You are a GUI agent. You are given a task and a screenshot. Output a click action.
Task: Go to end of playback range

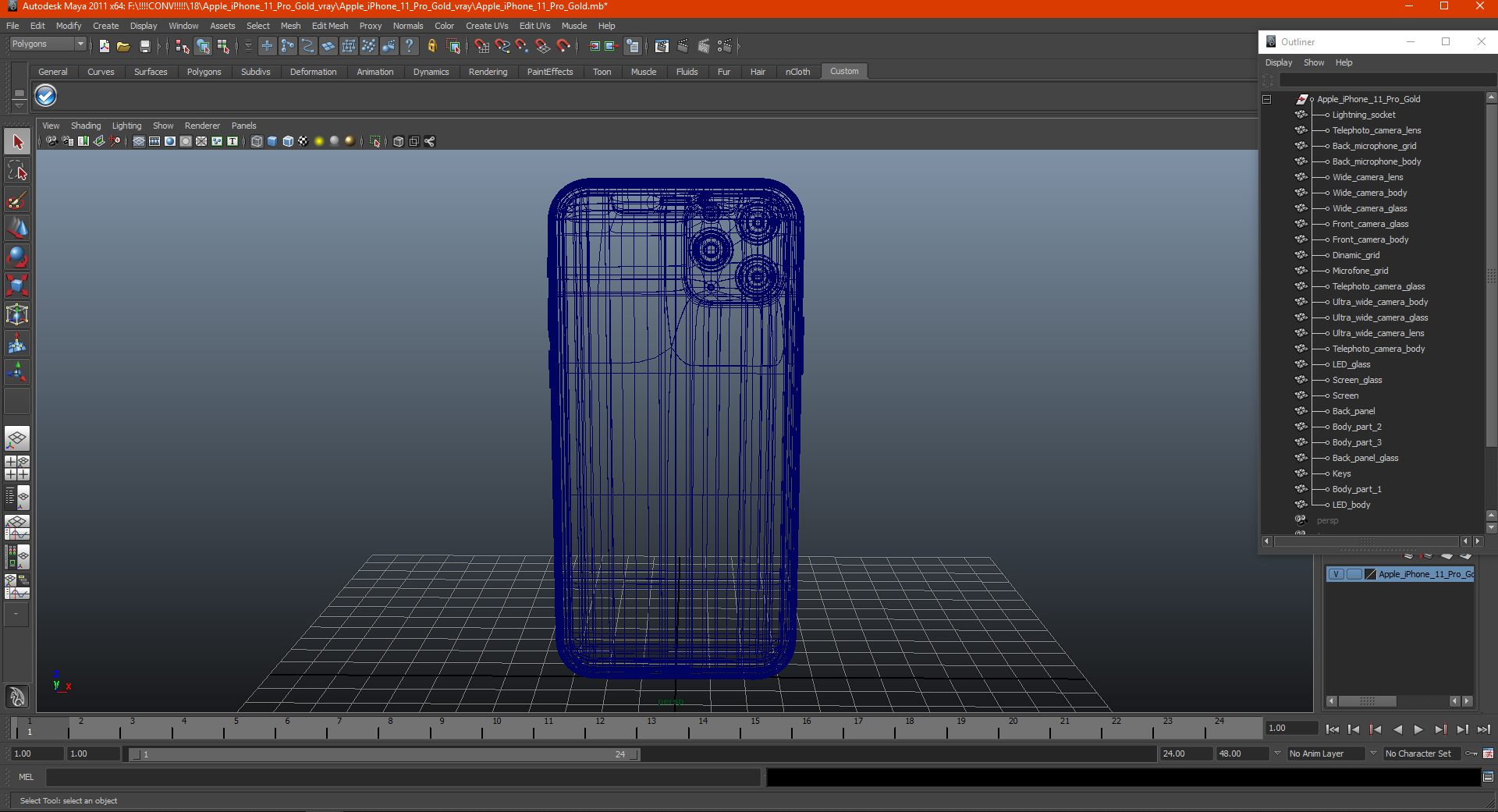pos(1483,729)
